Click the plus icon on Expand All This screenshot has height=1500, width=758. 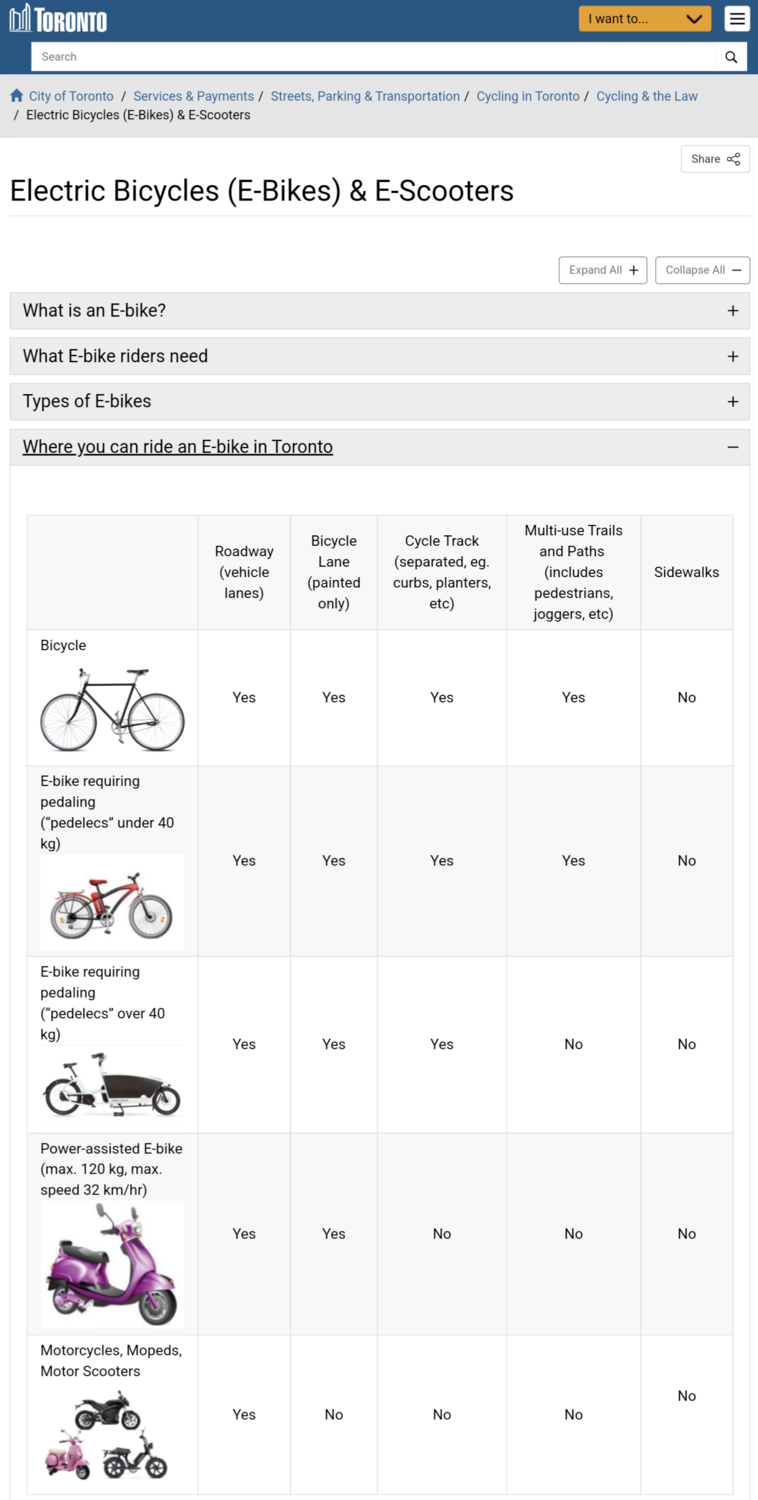pyautogui.click(x=634, y=270)
